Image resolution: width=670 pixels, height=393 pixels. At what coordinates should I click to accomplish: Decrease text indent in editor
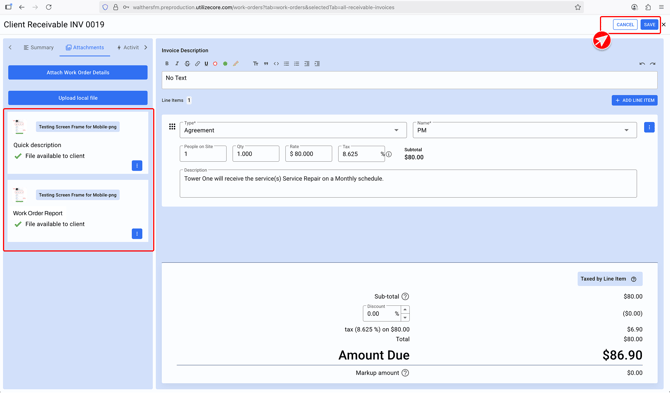pyautogui.click(x=307, y=64)
